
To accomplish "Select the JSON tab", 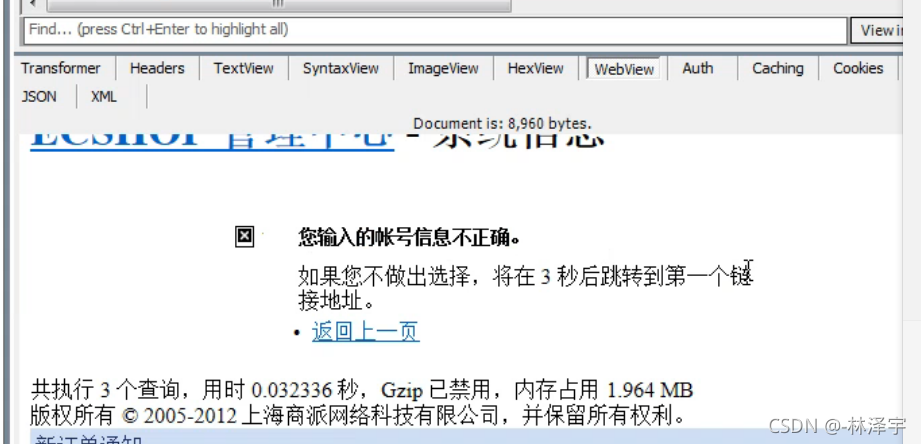I will [39, 97].
